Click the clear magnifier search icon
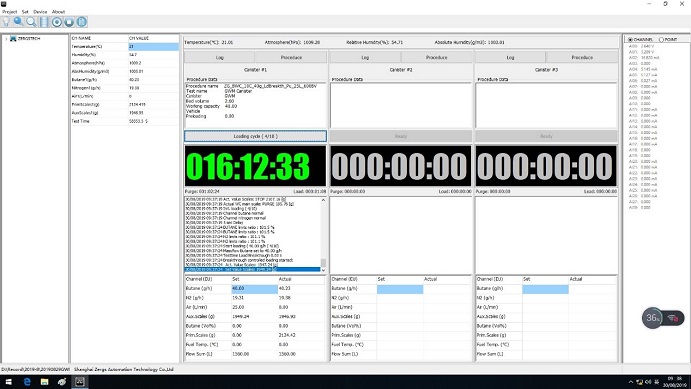Image resolution: width=691 pixels, height=389 pixels. (x=31, y=22)
